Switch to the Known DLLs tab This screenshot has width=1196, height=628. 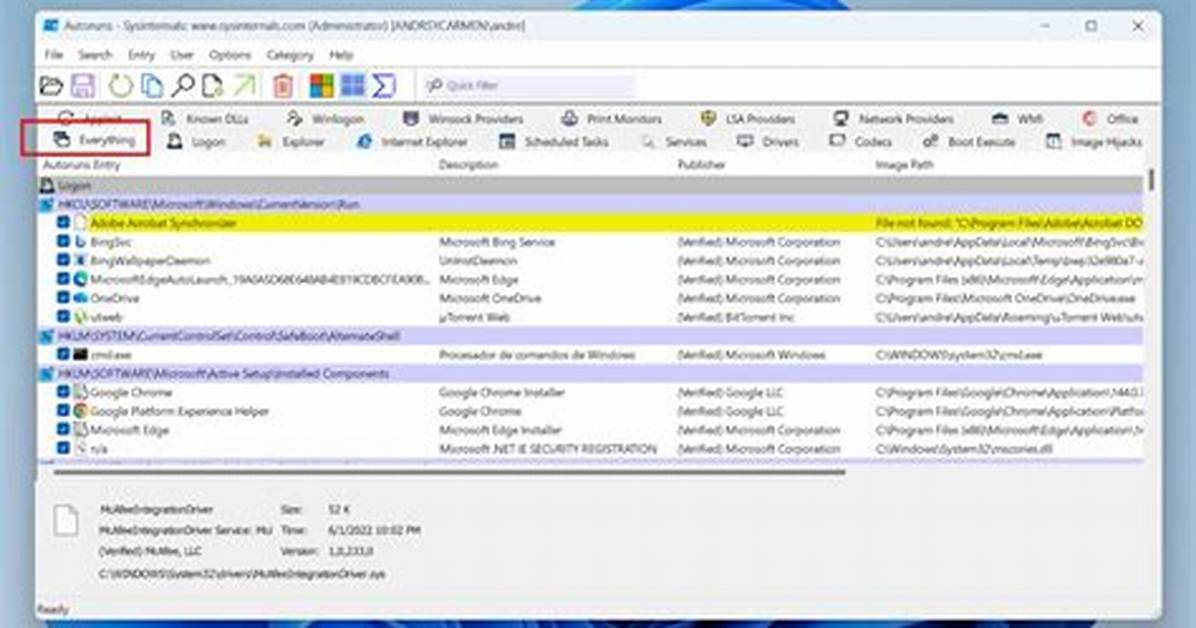pos(204,118)
